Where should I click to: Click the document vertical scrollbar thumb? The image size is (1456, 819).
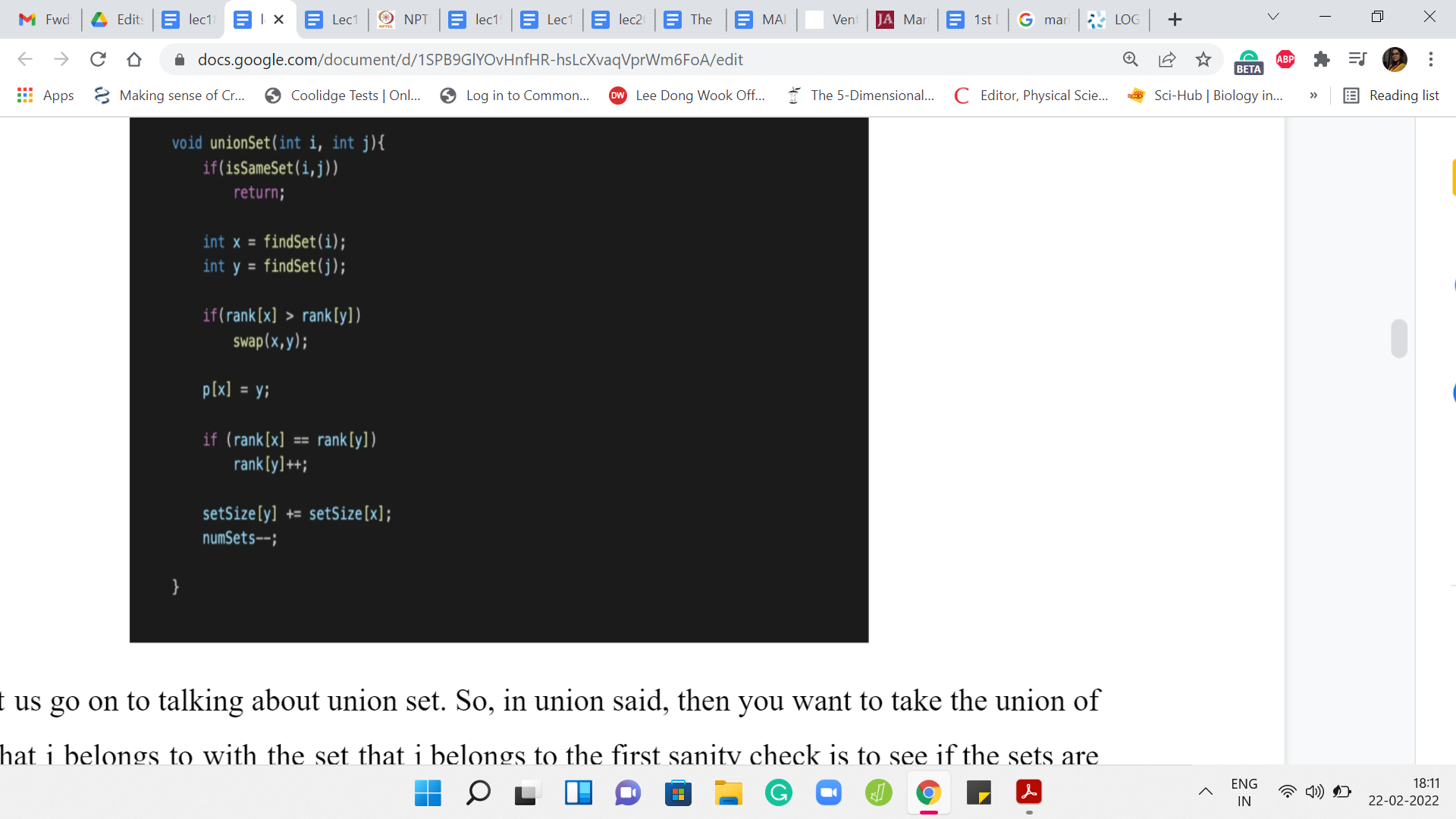(x=1399, y=338)
